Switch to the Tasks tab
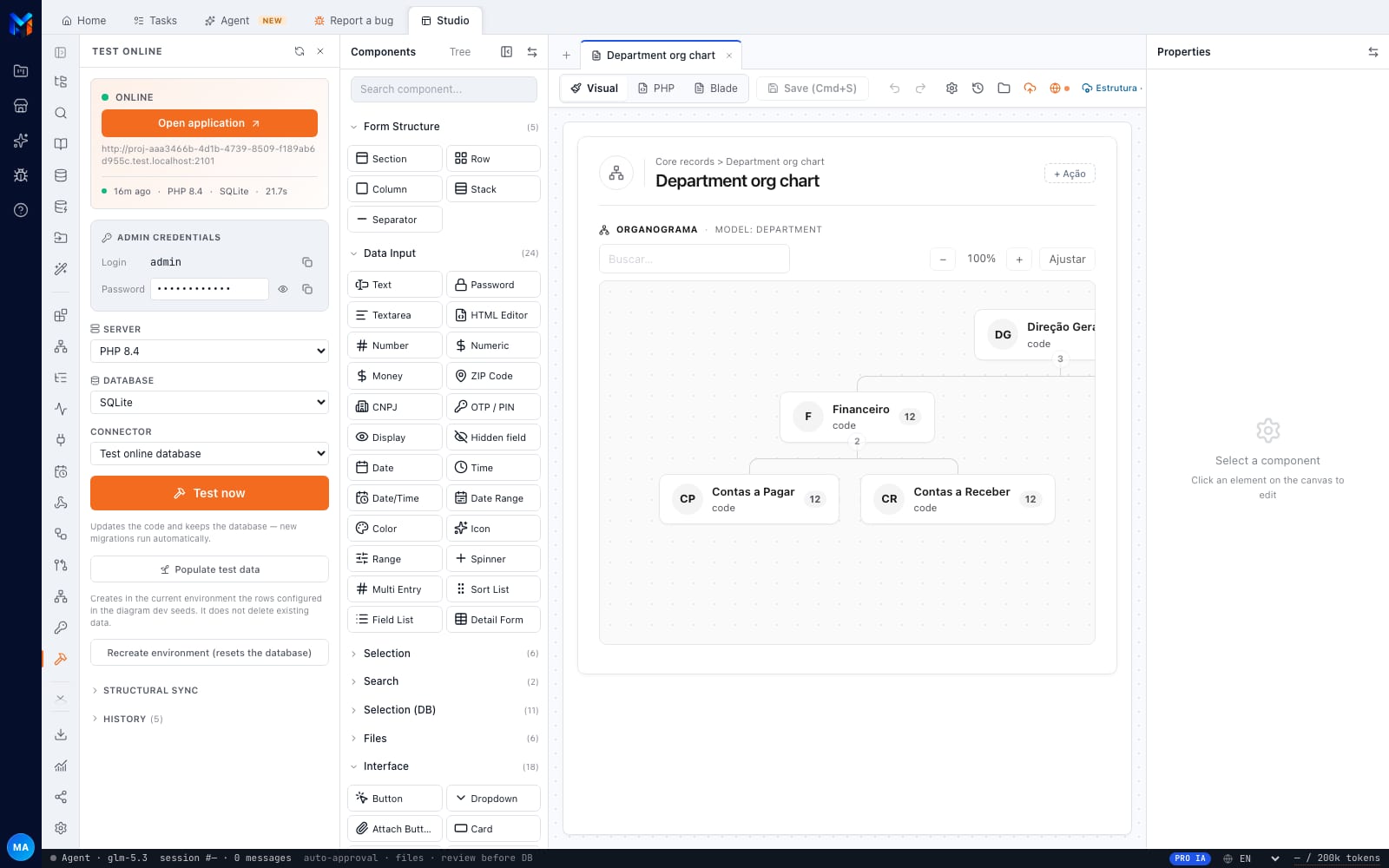The height and width of the screenshot is (868, 1389). point(155,21)
